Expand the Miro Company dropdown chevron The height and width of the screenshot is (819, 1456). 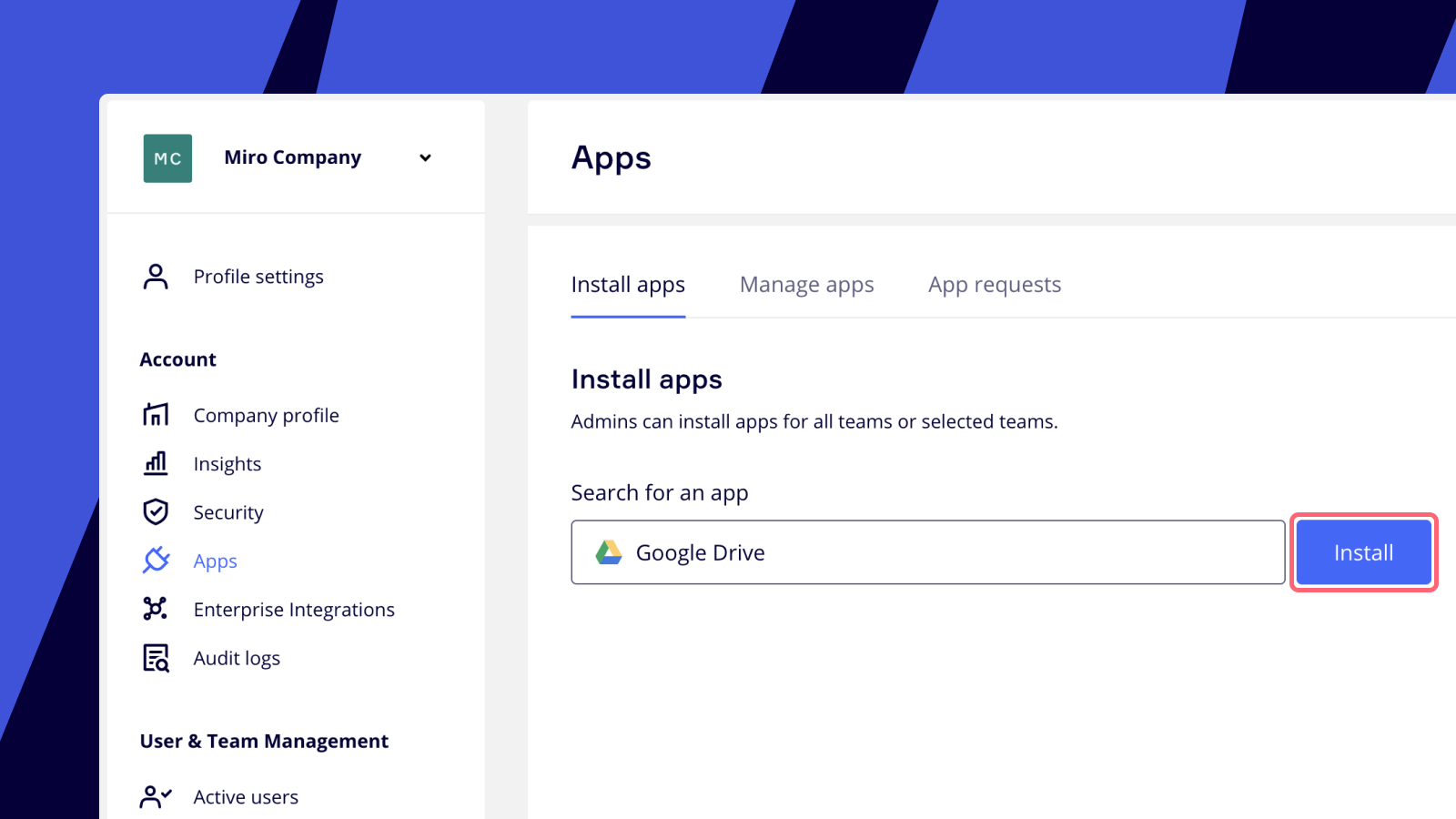click(425, 158)
